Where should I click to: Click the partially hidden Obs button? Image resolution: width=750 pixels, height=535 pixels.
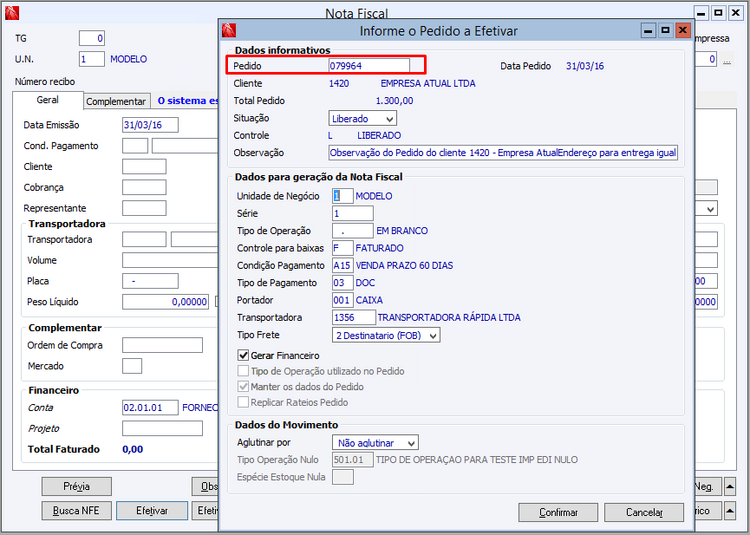(206, 487)
